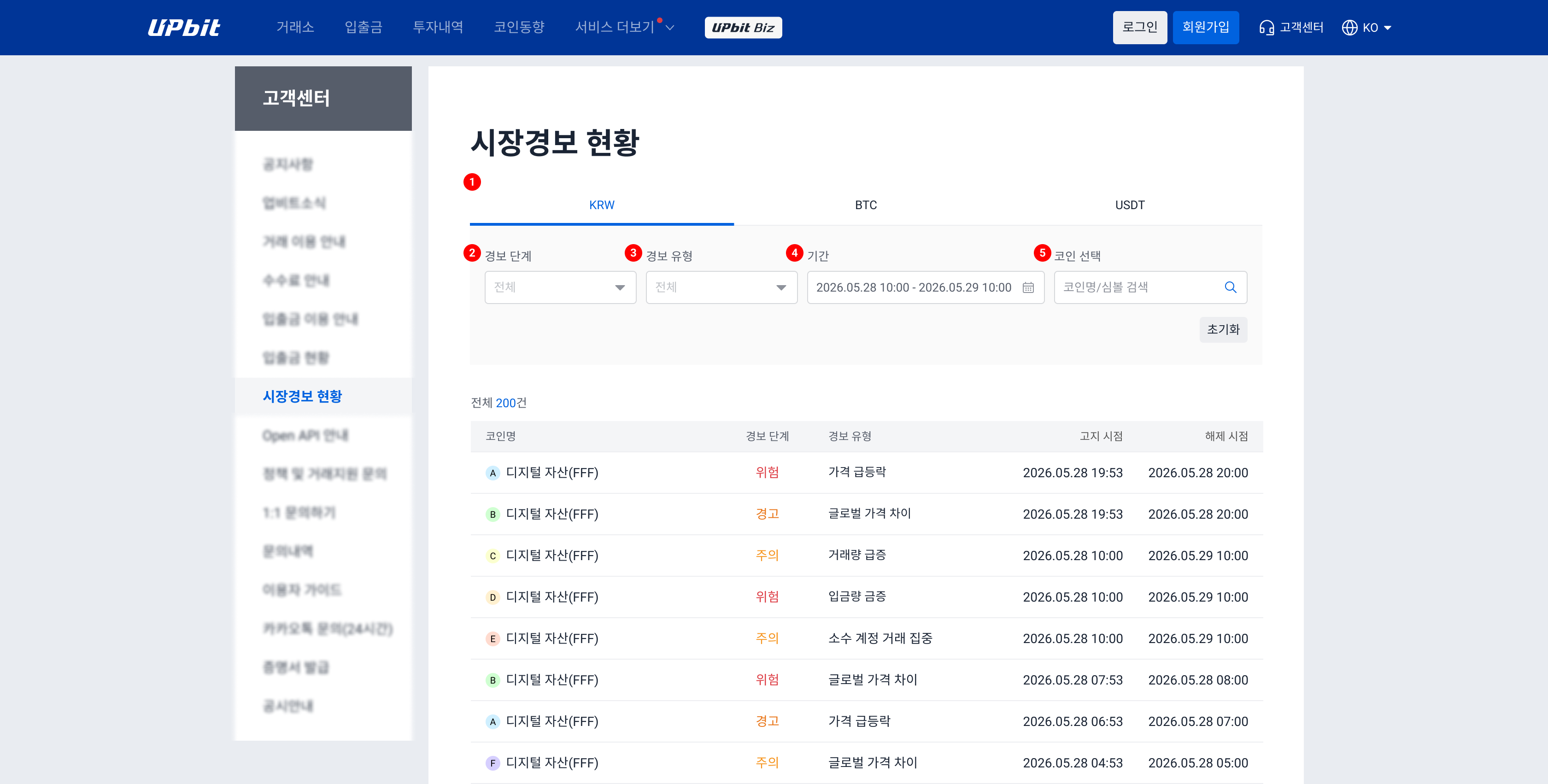Click coin icon C in the 거래량 급증 row
Viewport: 1548px width, 784px height.
point(493,556)
